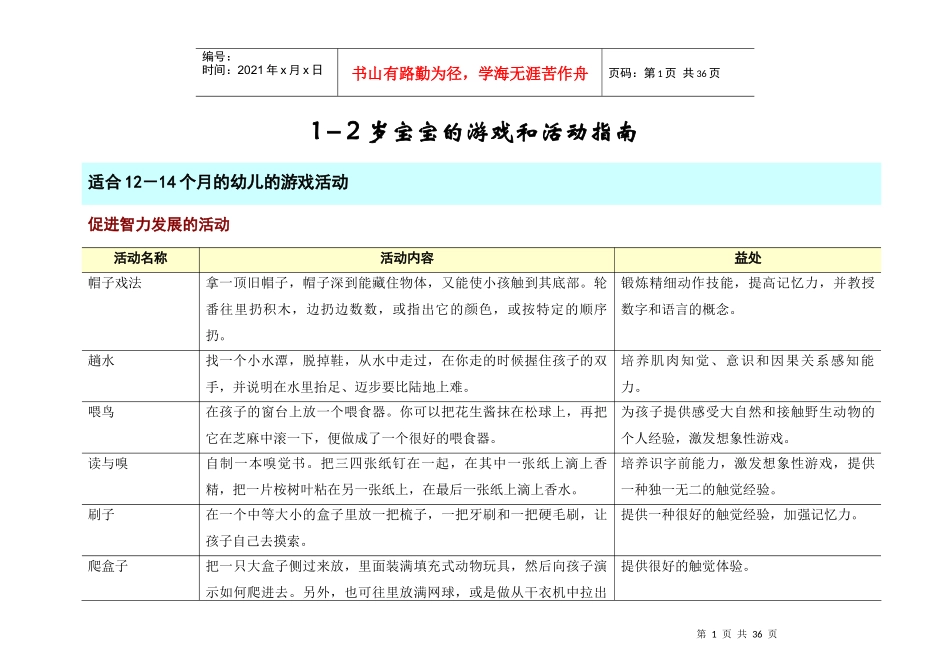Click the benefit line starting 培养识字前能力
The height and width of the screenshot is (672, 950).
point(748,464)
